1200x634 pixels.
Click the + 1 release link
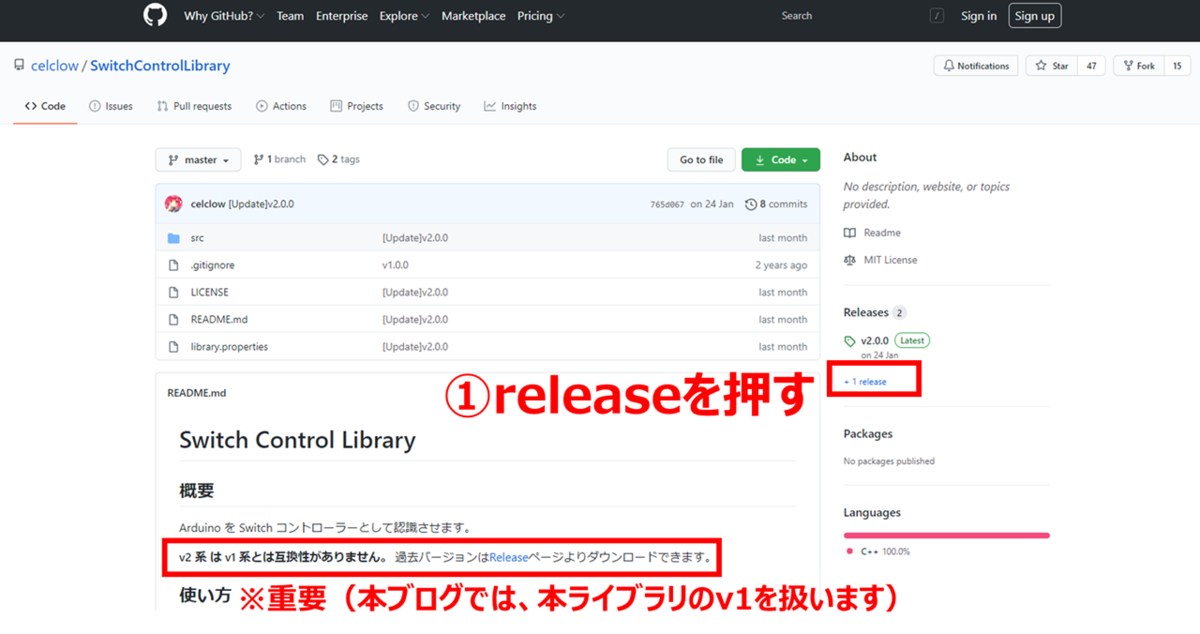click(x=865, y=381)
